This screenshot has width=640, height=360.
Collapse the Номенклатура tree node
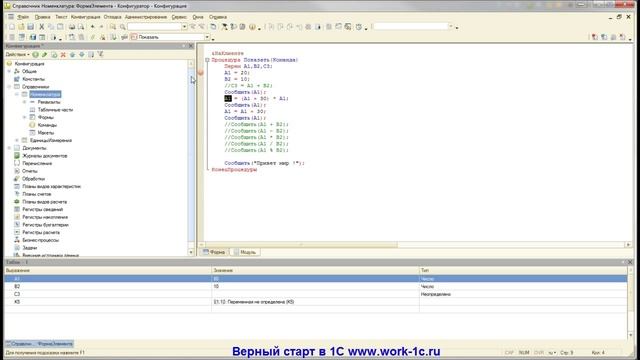[17, 94]
